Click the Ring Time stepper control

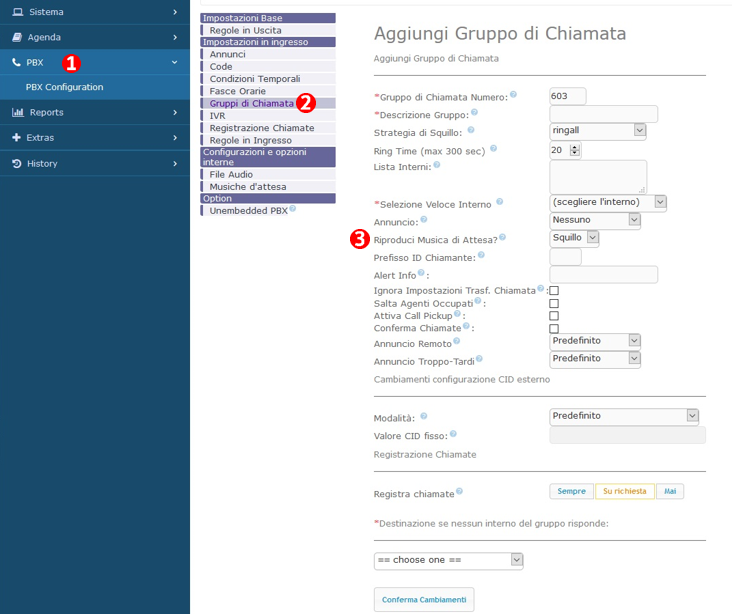575,150
